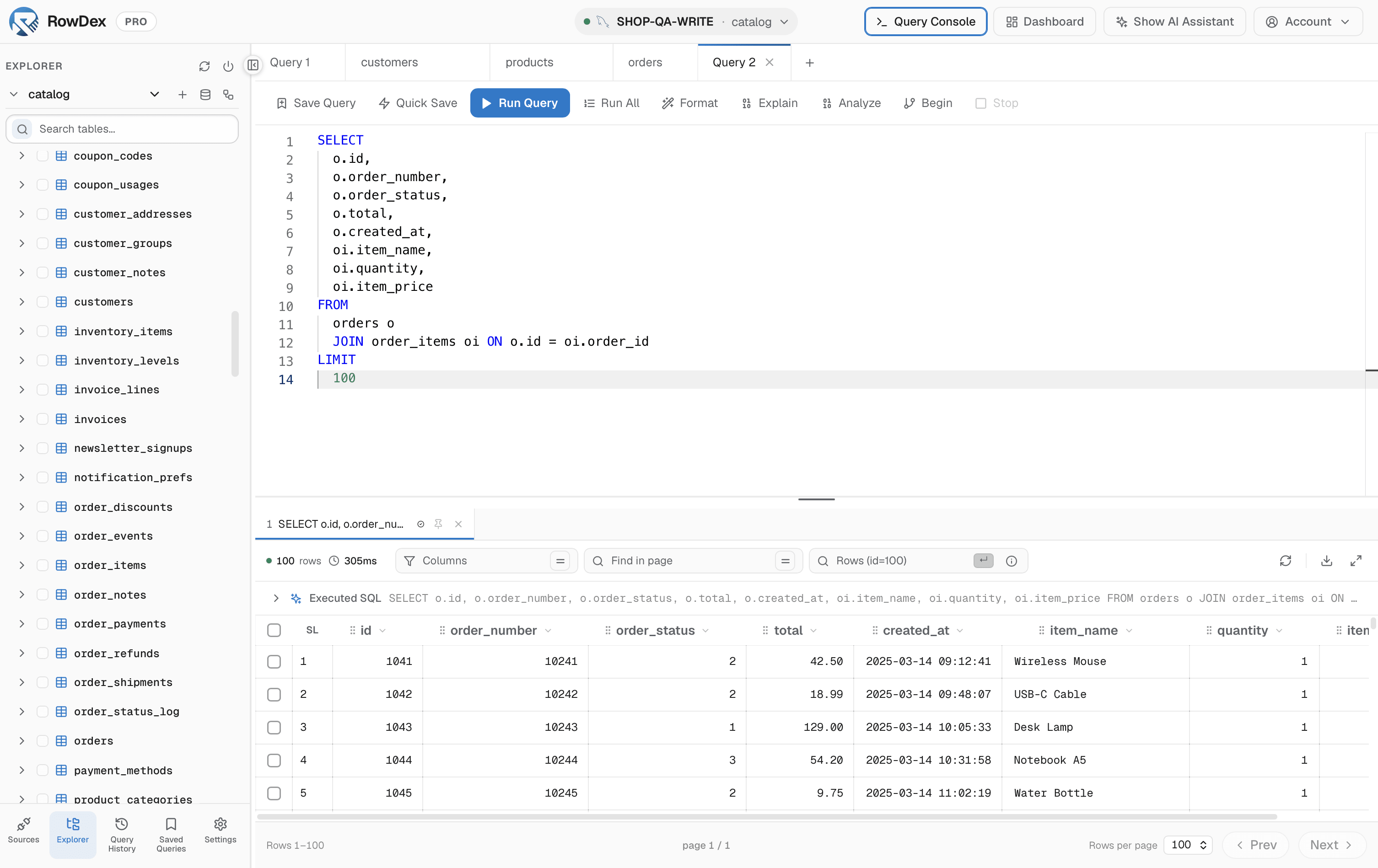This screenshot has width=1378, height=868.
Task: Refresh the explorer tree
Action: coord(205,66)
